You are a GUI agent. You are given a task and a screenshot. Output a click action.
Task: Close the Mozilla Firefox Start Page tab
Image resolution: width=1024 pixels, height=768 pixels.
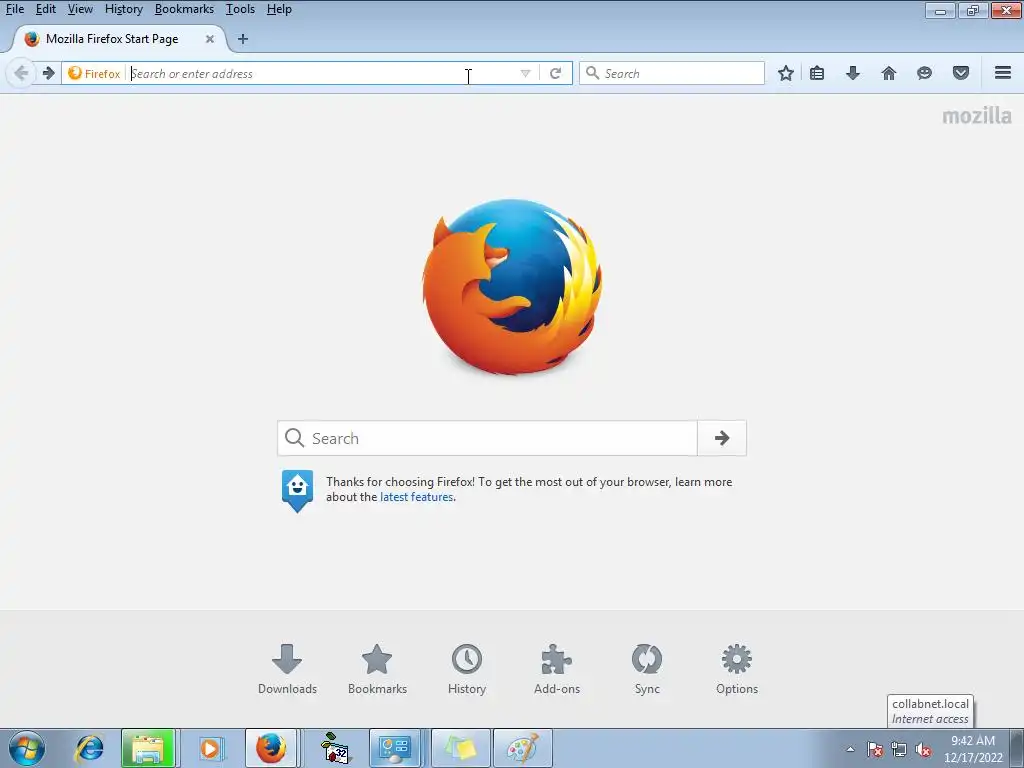[x=210, y=39]
